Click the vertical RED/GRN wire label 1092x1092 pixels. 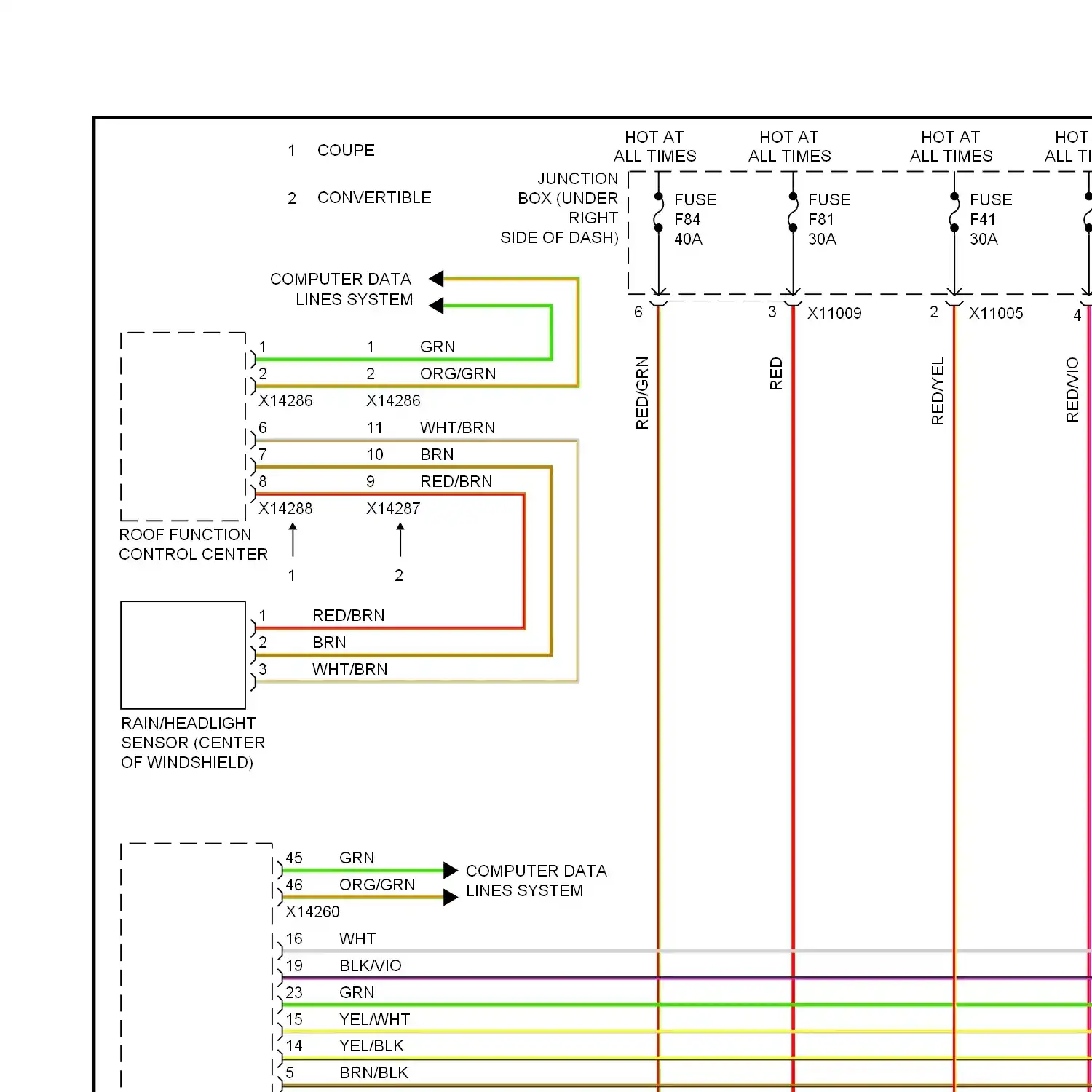[x=642, y=393]
